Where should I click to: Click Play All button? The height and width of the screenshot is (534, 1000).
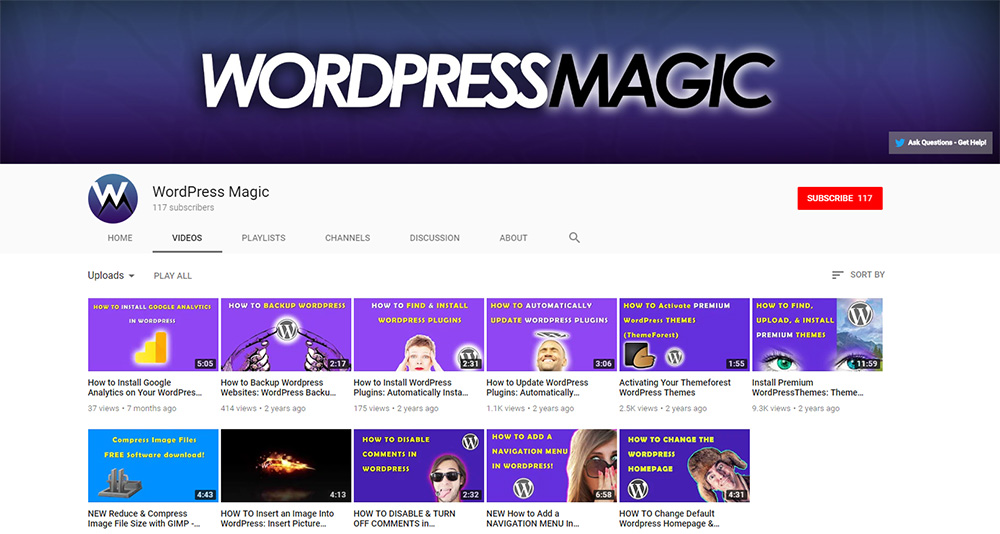(173, 276)
